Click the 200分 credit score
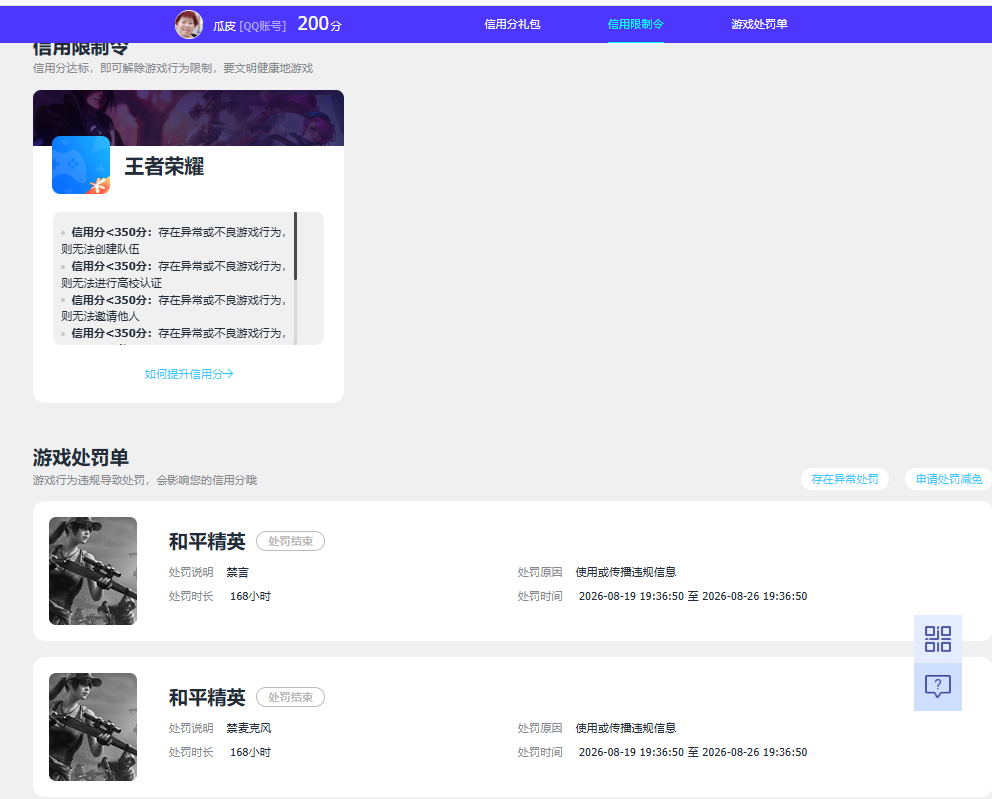The image size is (992, 799). pyautogui.click(x=319, y=23)
